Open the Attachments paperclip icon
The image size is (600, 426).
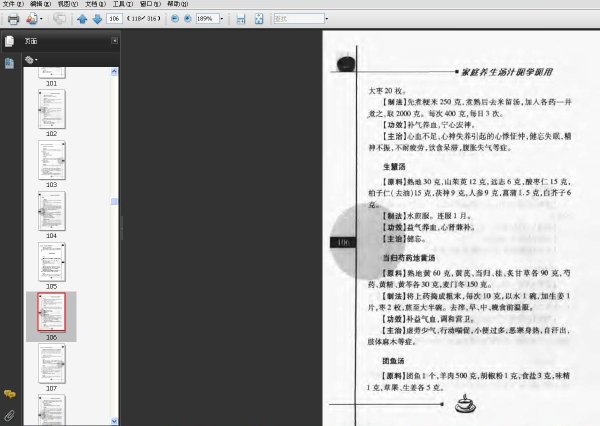10,416
